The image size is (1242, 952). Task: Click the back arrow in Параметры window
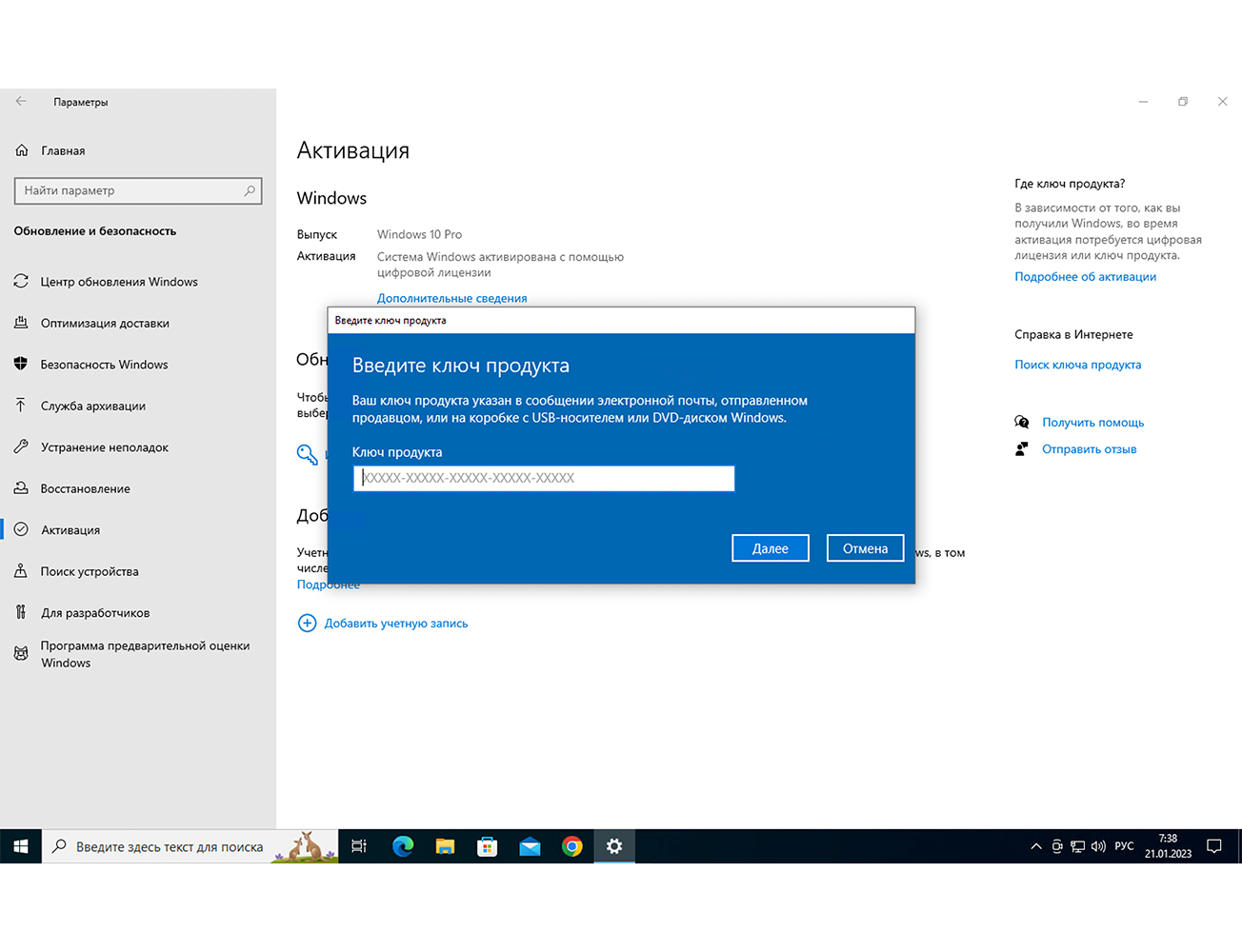[21, 101]
